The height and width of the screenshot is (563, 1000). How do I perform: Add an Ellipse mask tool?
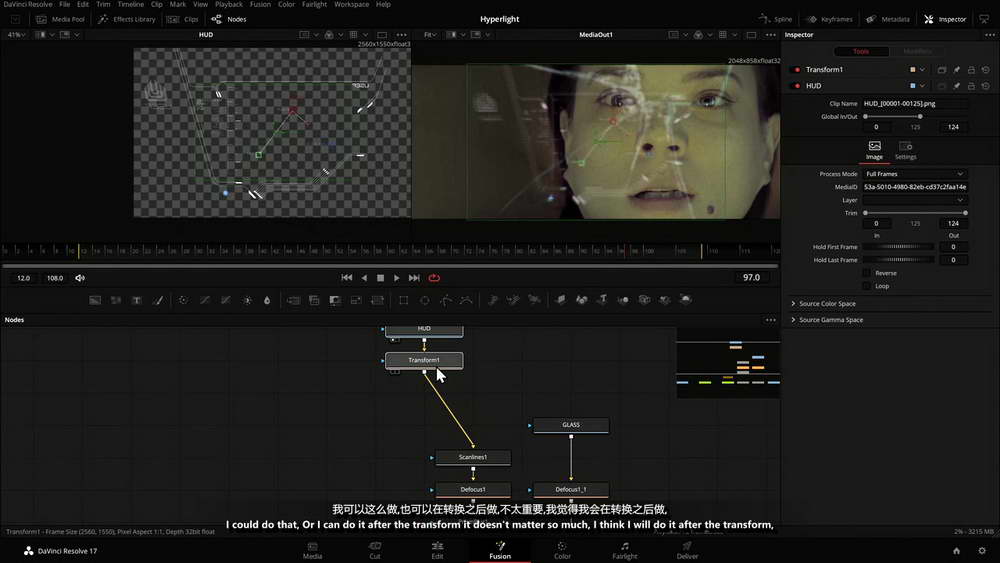pos(425,300)
